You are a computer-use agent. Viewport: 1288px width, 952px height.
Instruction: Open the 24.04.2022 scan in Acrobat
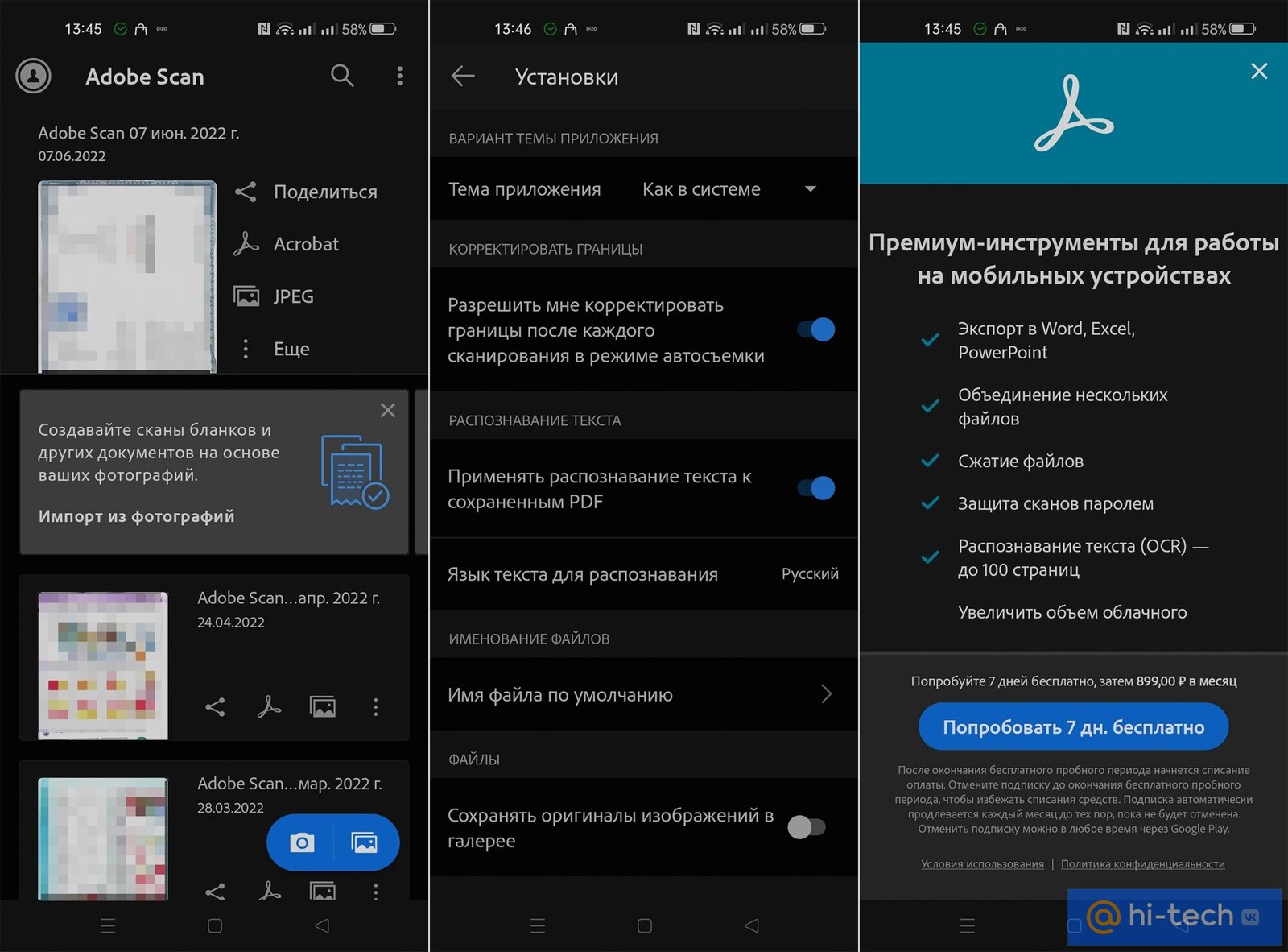point(269,707)
